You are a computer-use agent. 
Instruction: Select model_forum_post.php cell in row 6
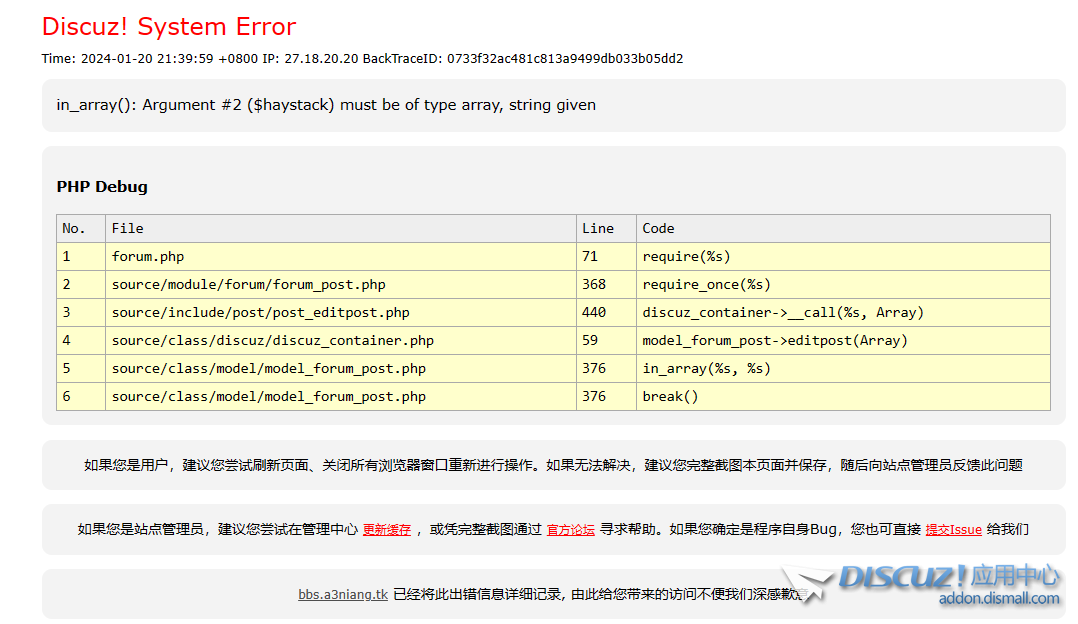coord(340,397)
